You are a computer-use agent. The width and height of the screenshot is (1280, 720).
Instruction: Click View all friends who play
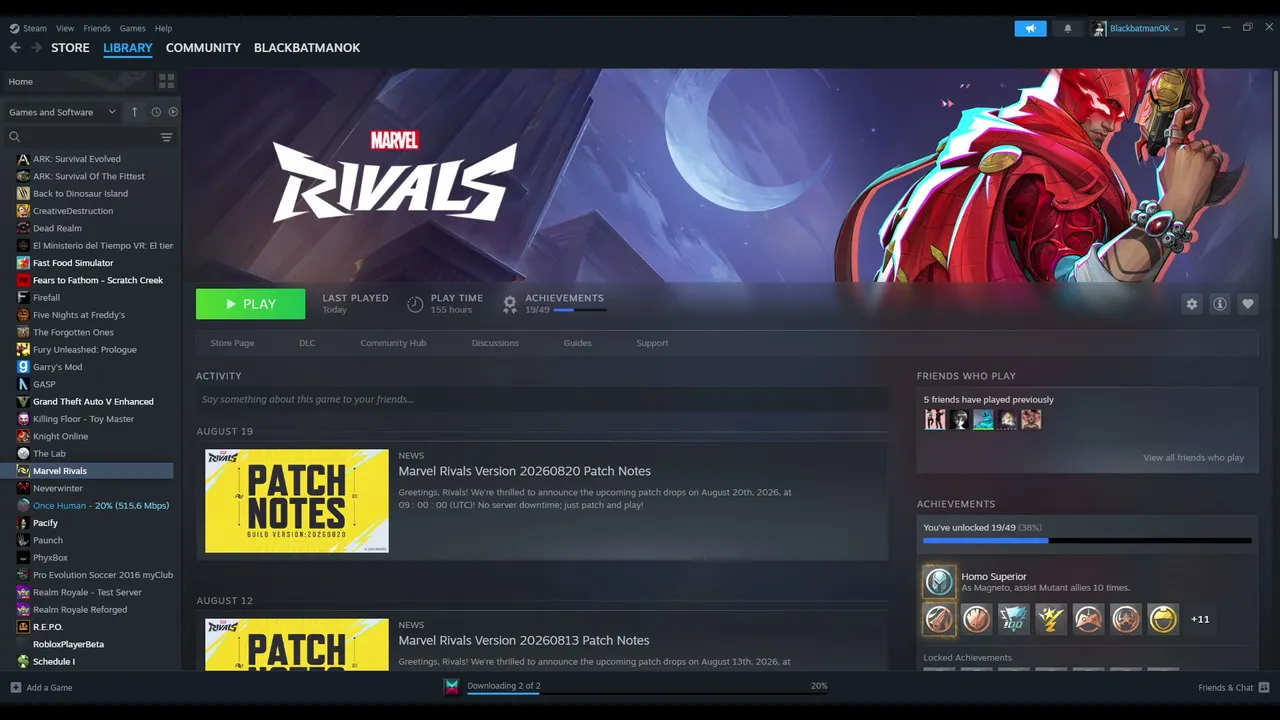pyautogui.click(x=1193, y=458)
